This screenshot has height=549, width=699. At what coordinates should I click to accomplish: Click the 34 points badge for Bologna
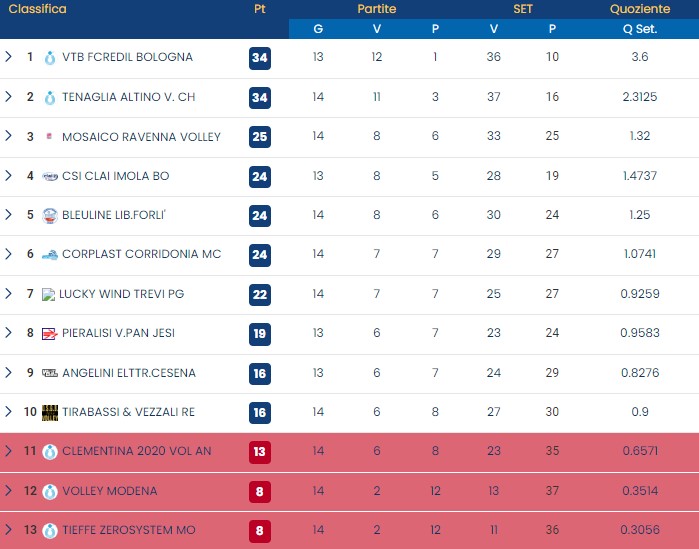pyautogui.click(x=260, y=58)
